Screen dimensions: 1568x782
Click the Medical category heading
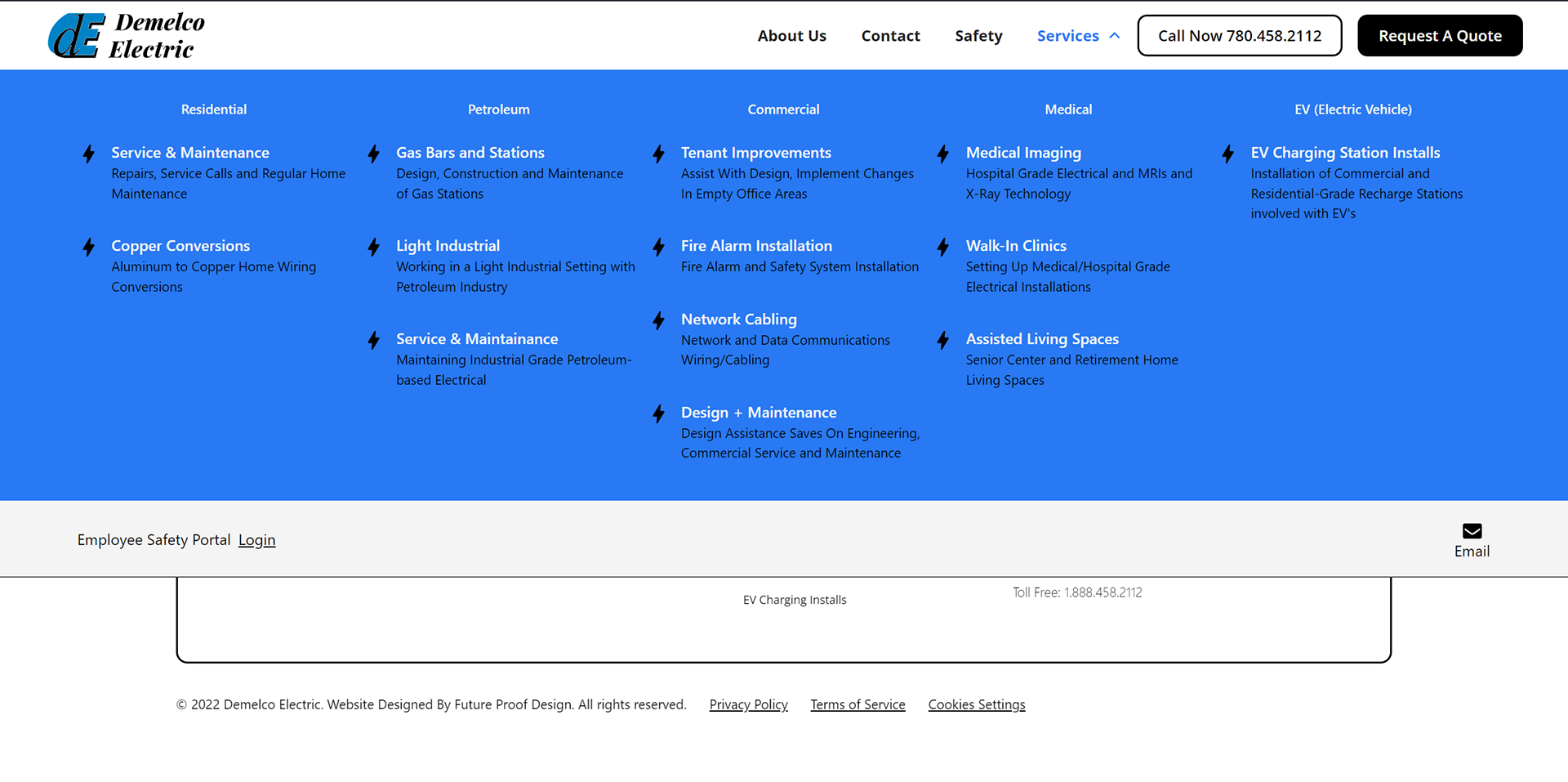[x=1068, y=109]
